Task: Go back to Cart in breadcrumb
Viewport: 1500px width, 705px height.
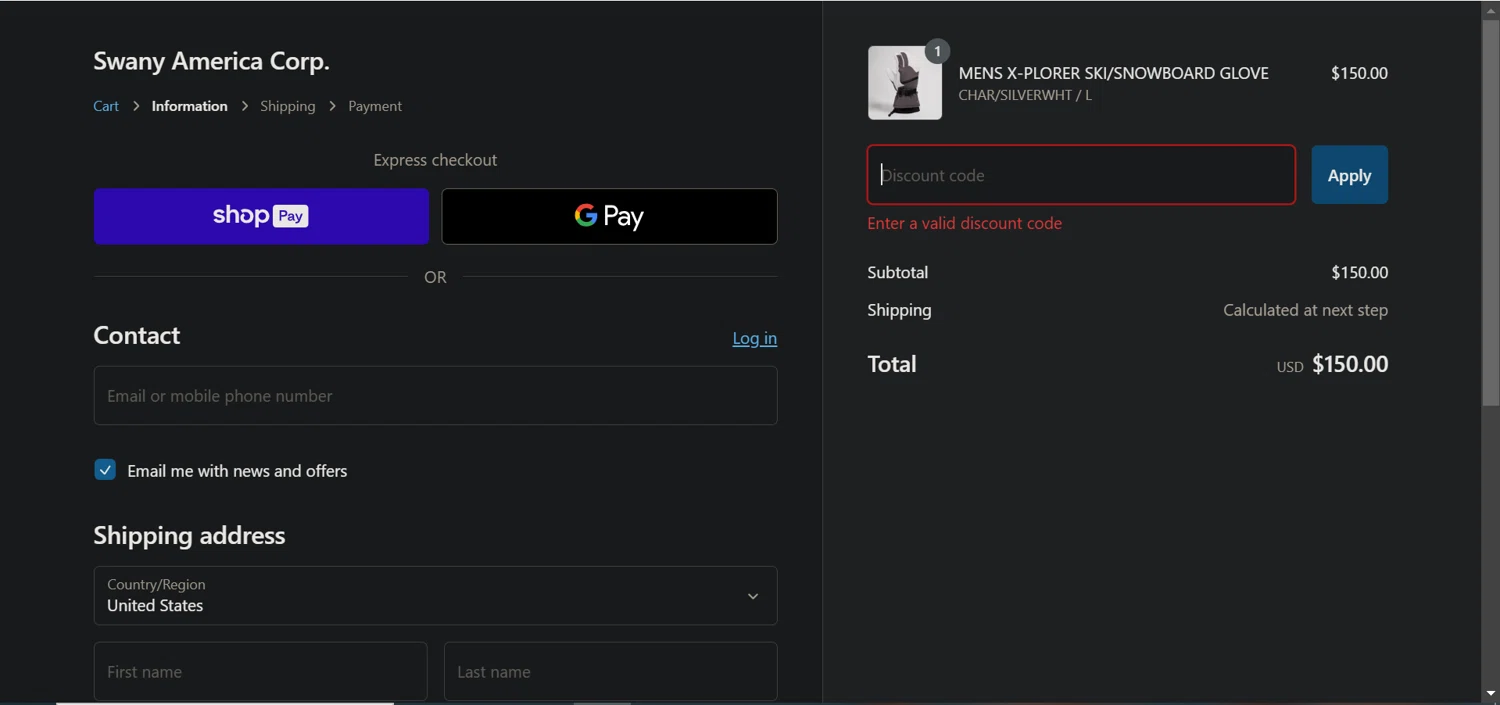Action: point(106,106)
